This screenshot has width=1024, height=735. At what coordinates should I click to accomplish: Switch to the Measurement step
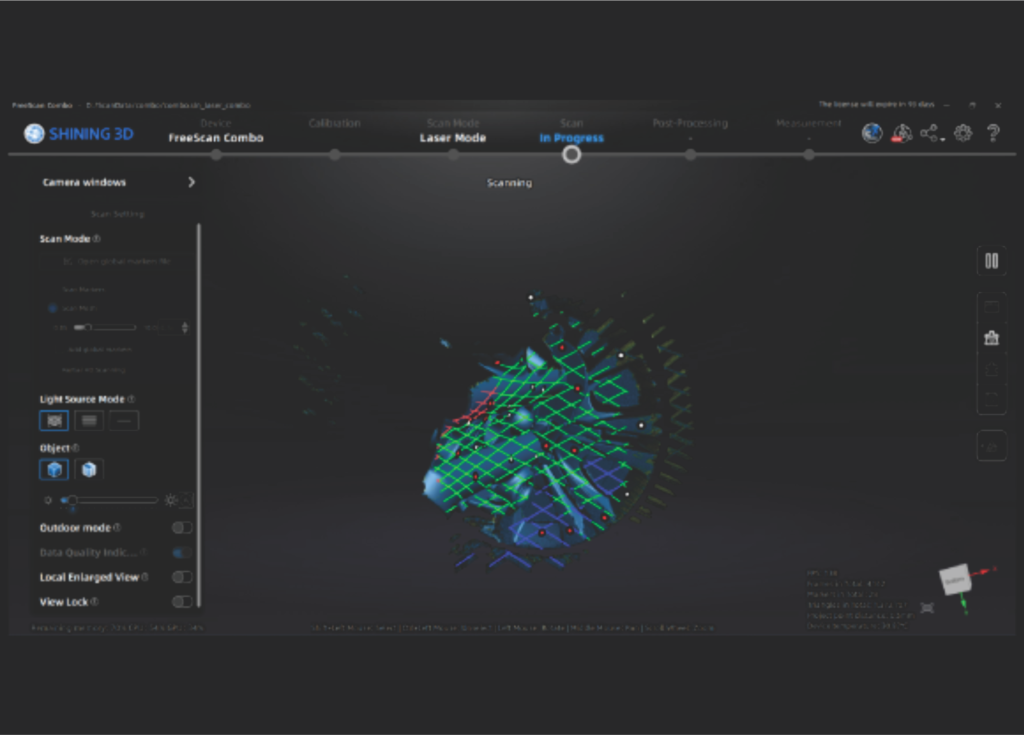click(808, 154)
